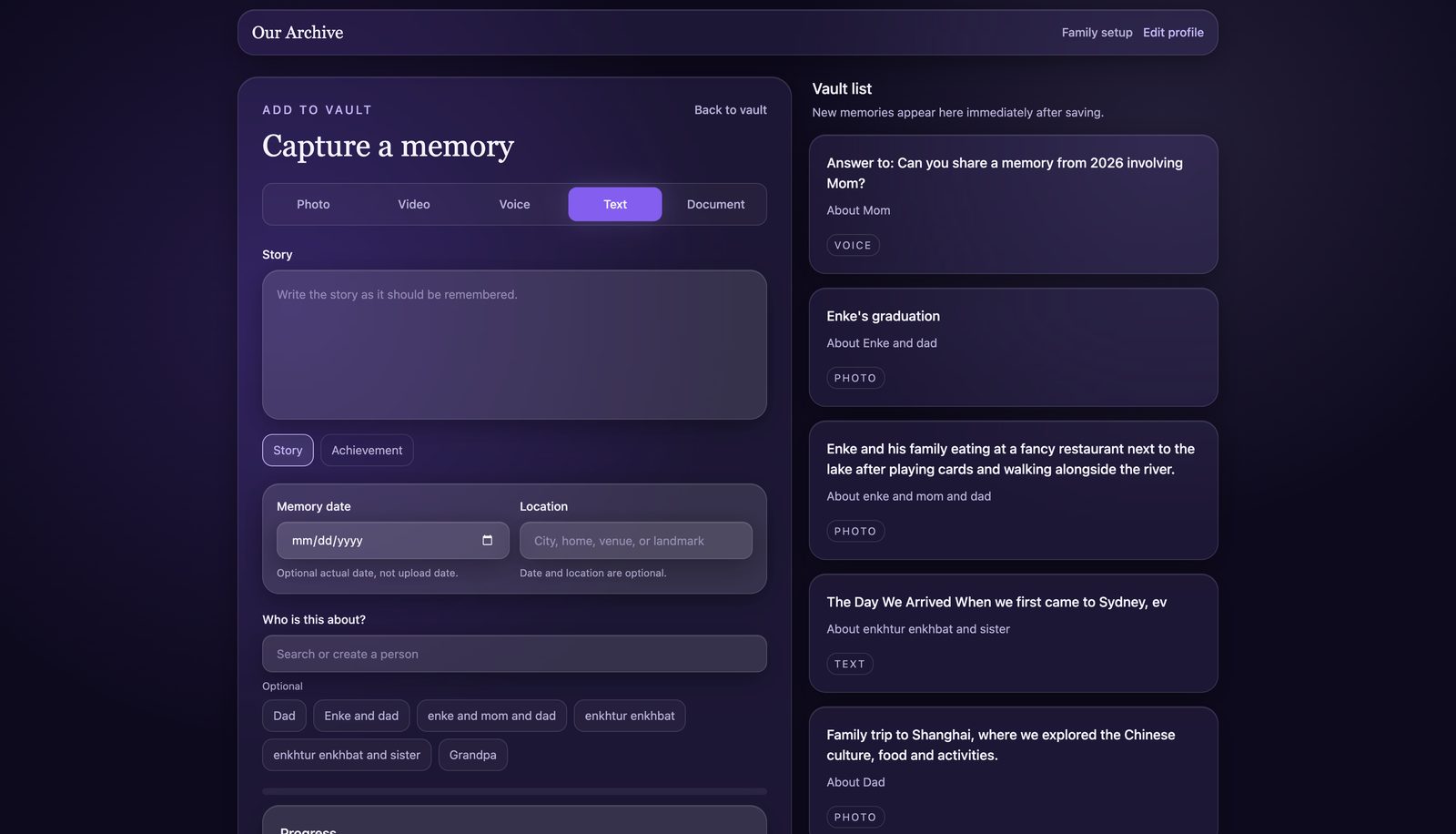Click the About Enke and dad subtitle
Viewport: 1456px width, 834px height.
pos(882,343)
